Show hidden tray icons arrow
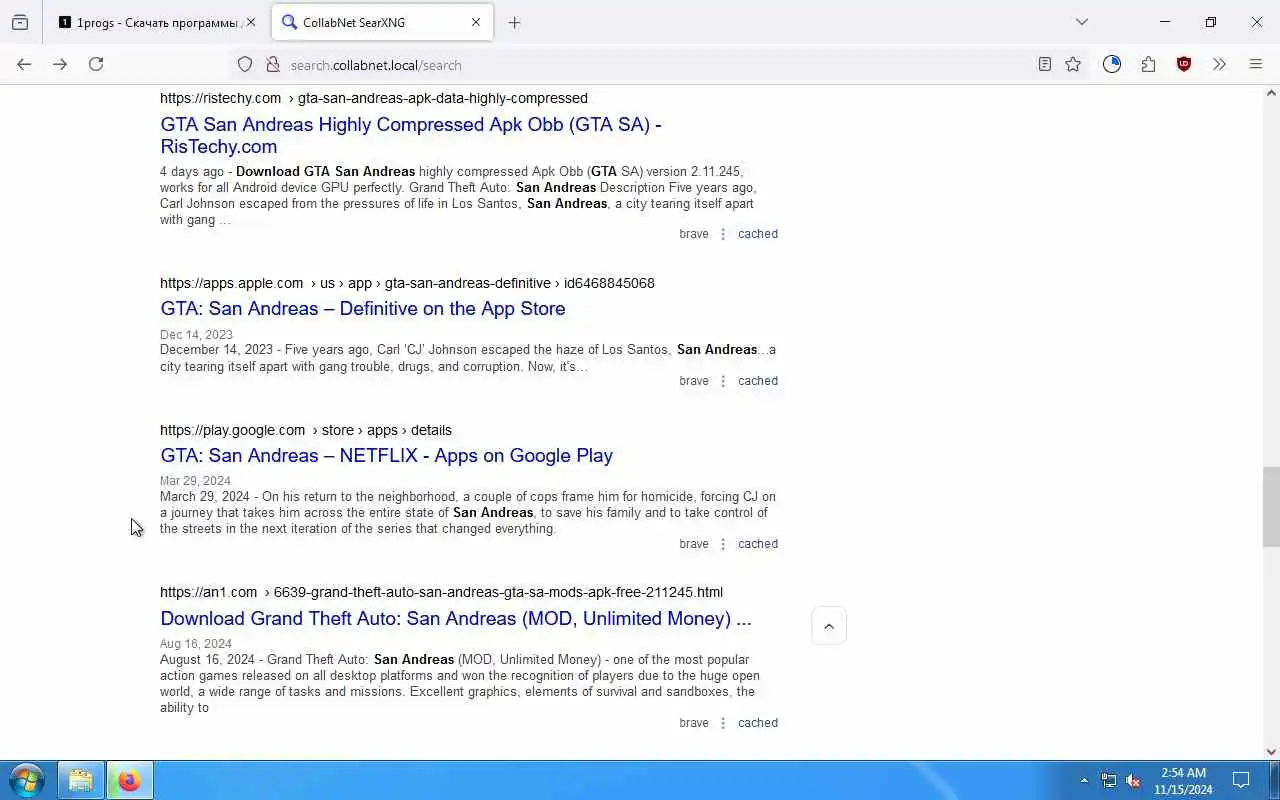This screenshot has height=800, width=1280. [1084, 780]
